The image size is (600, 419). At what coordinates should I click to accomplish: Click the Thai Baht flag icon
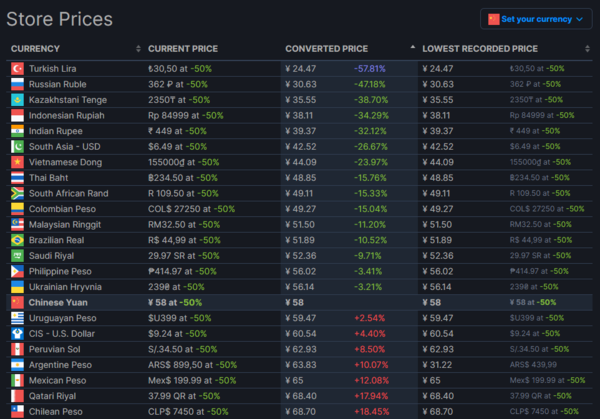pyautogui.click(x=17, y=178)
